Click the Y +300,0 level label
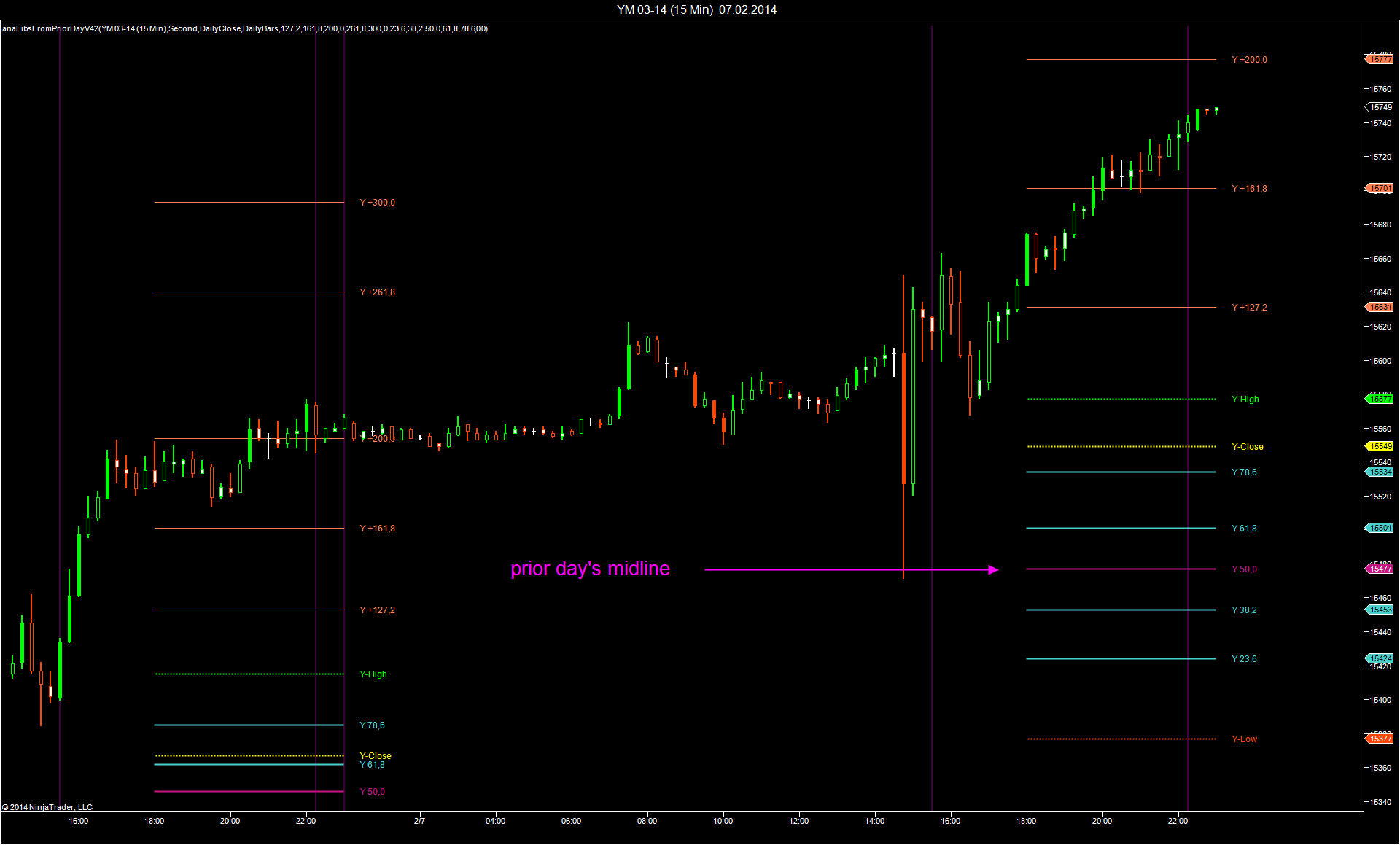Image resolution: width=1400 pixels, height=845 pixels. pyautogui.click(x=377, y=203)
